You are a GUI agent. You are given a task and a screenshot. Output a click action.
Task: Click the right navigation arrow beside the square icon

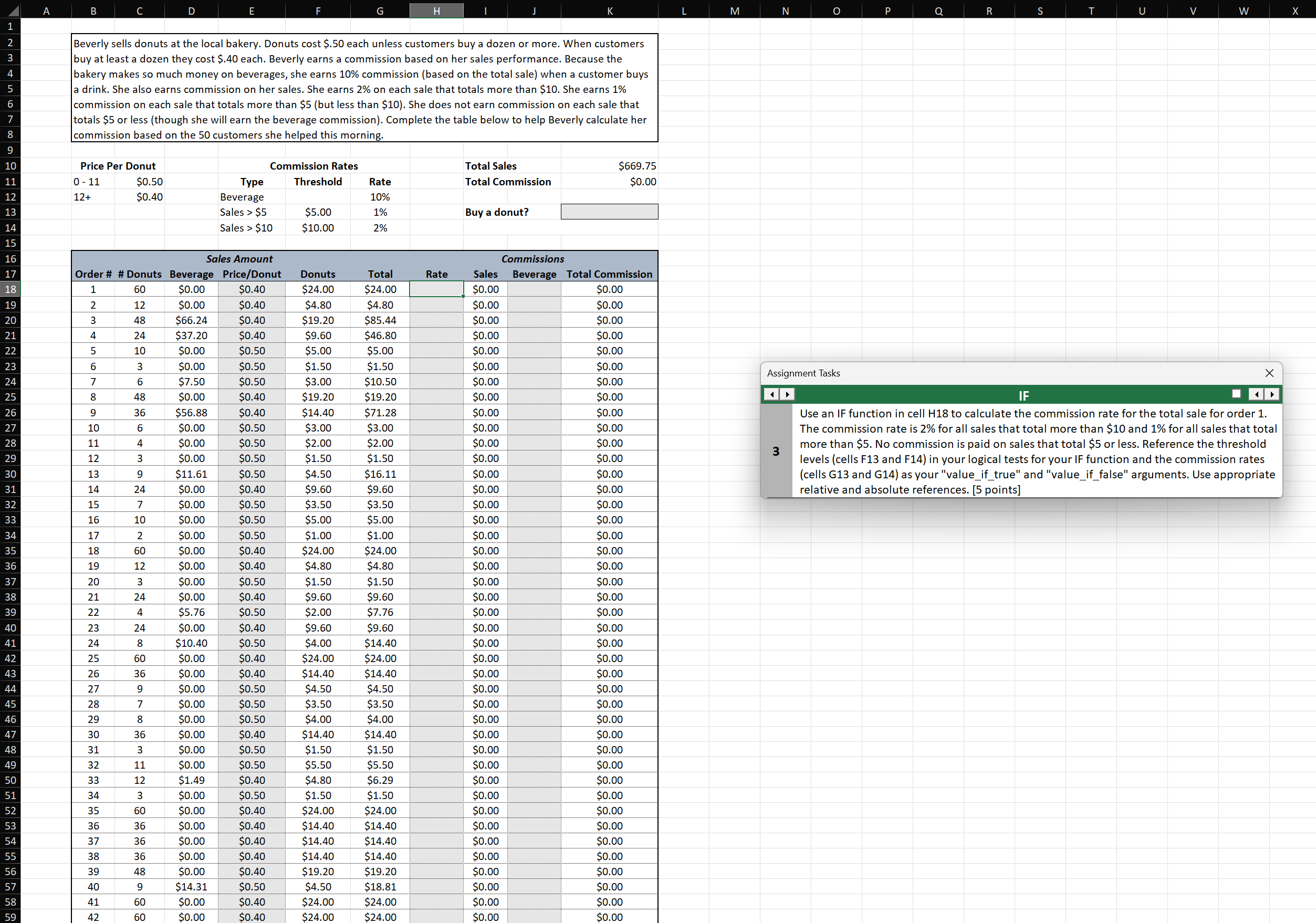1272,394
